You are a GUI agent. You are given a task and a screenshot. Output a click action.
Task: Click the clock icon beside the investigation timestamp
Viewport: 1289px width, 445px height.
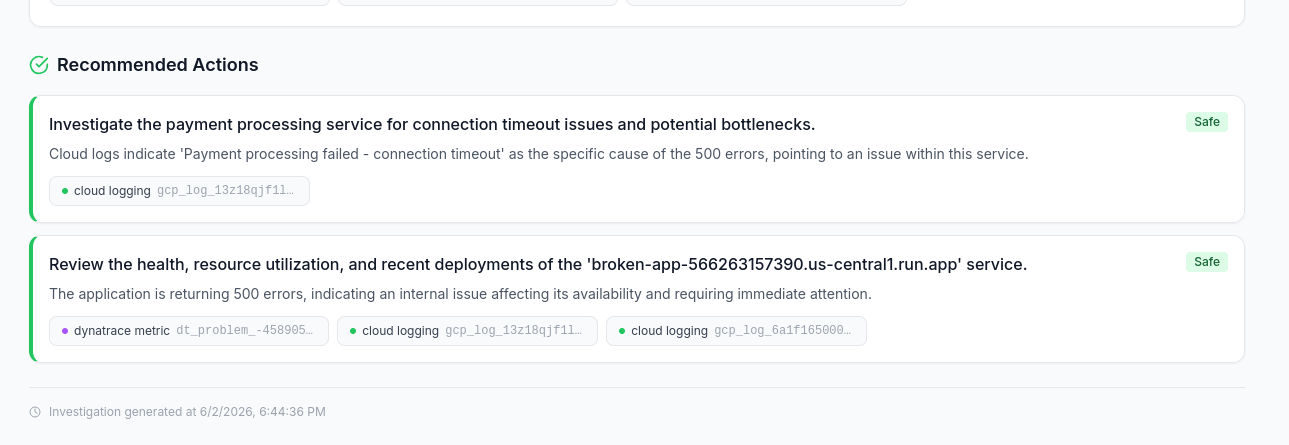click(35, 412)
